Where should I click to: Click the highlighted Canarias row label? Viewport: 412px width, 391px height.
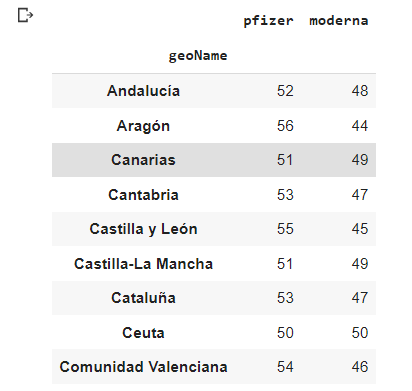[143, 160]
